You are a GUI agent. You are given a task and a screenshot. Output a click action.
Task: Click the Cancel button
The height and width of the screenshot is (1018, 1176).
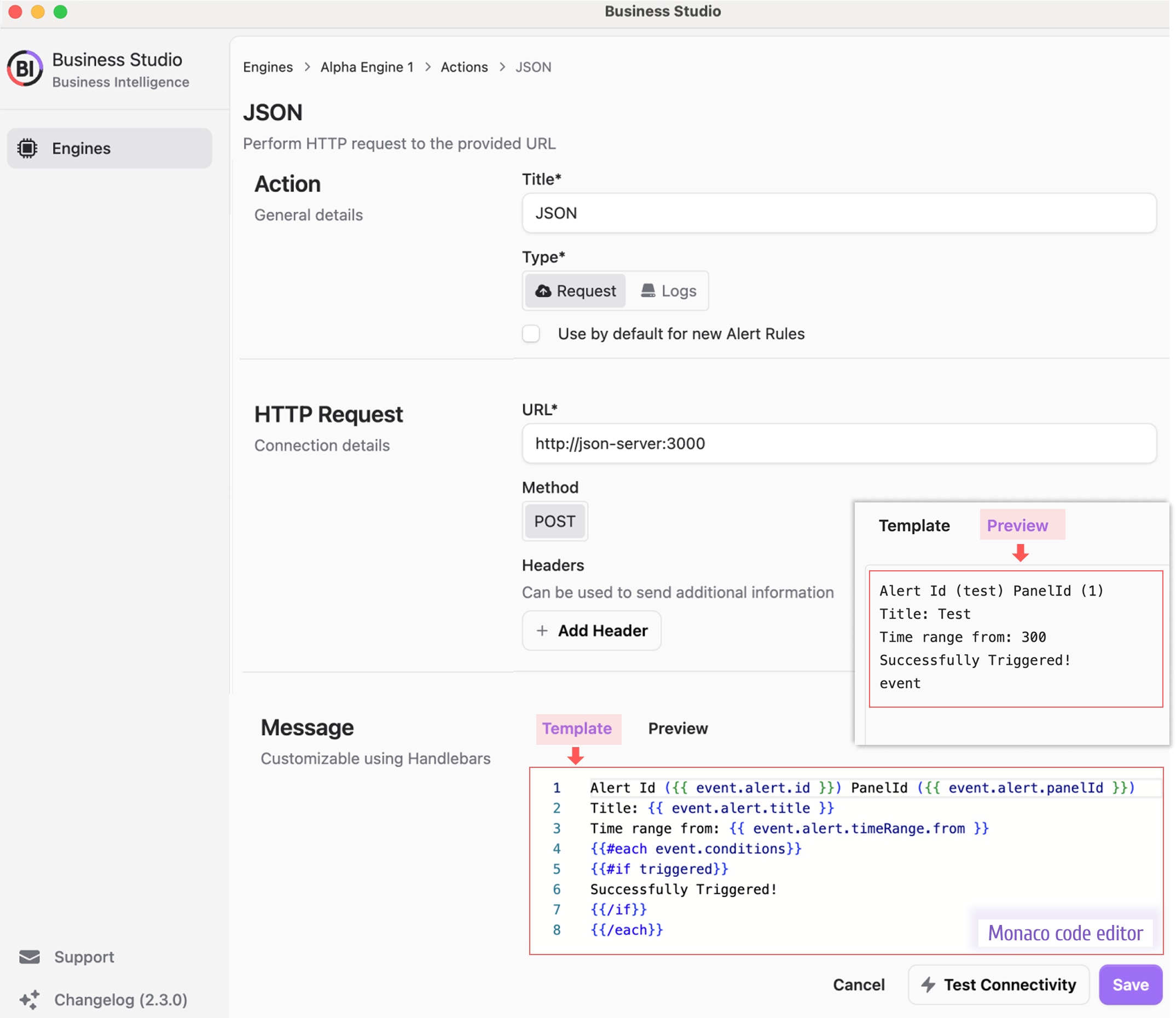(859, 985)
